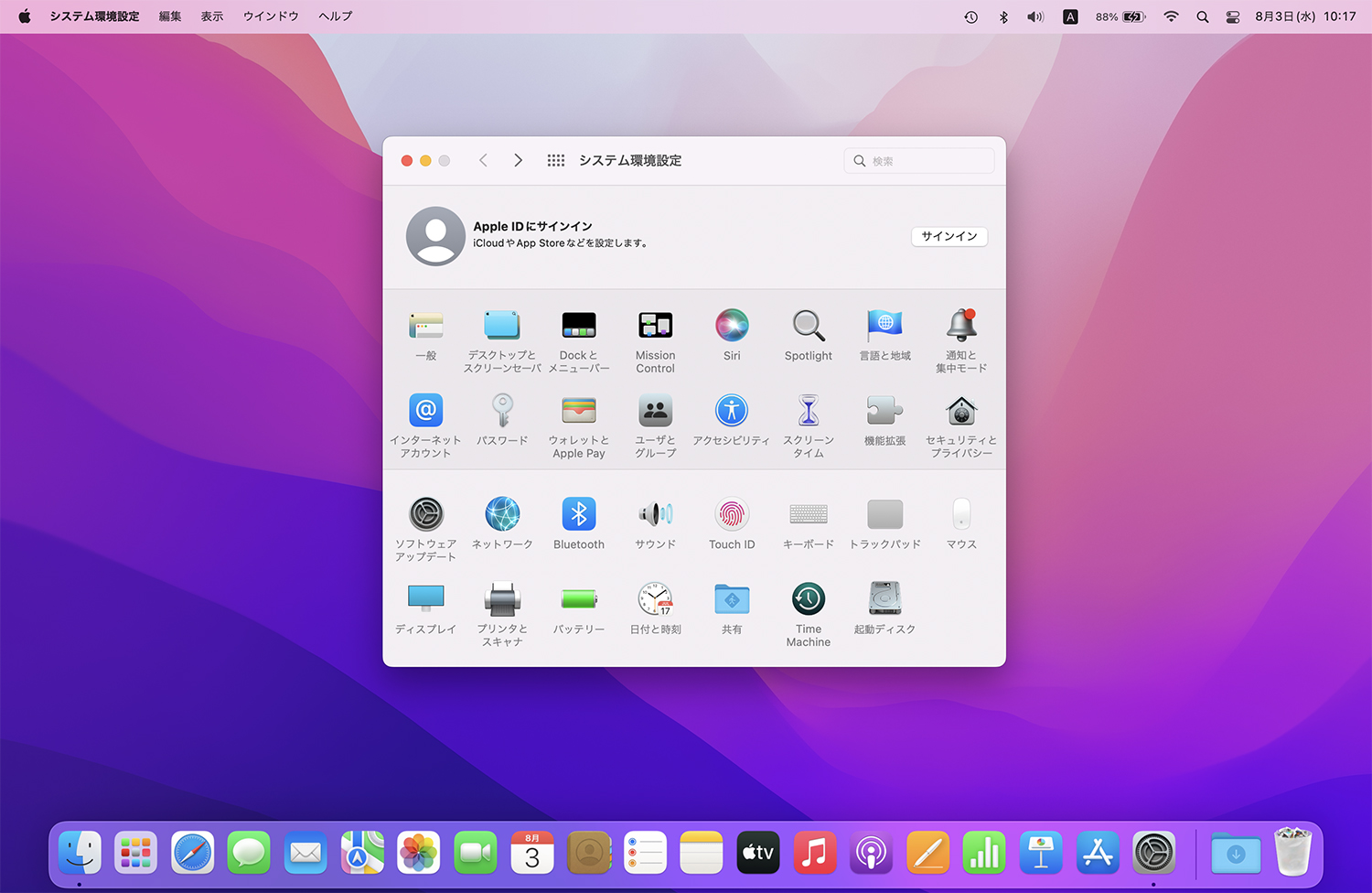Launch Safari from the Dock
The width and height of the screenshot is (1372, 893).
coord(193,853)
